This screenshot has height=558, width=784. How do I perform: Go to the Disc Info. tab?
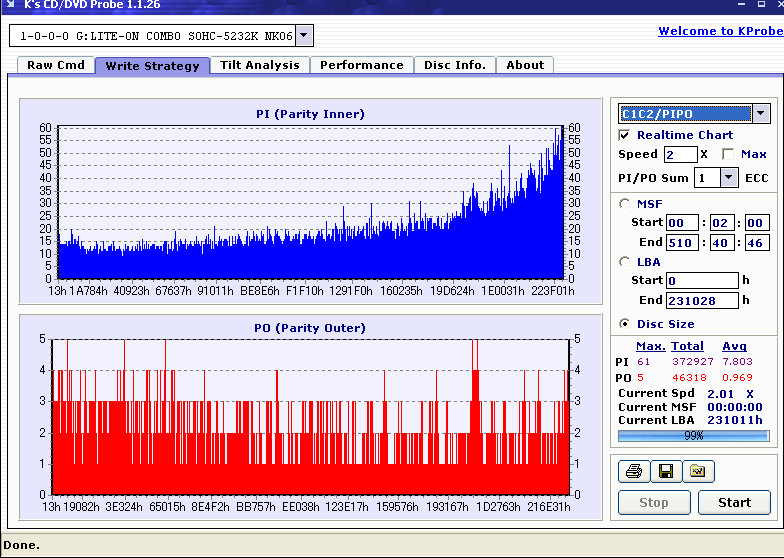455,65
